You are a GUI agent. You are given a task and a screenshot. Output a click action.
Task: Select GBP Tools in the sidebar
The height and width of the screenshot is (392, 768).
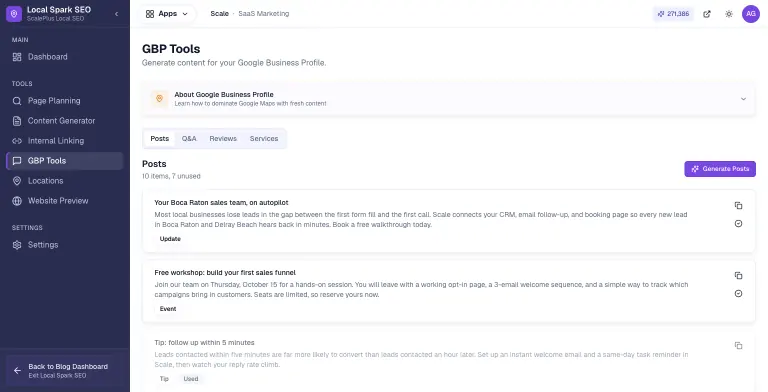pos(65,161)
